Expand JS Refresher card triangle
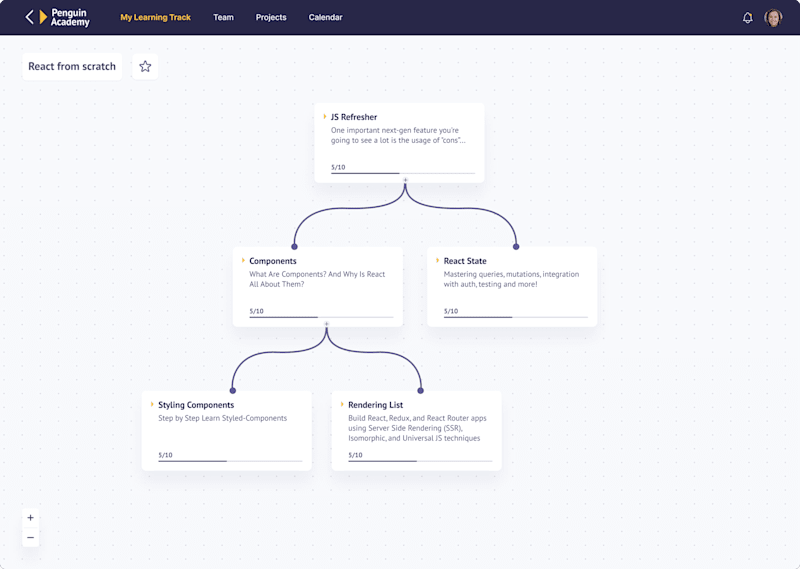800x569 pixels. 324,116
